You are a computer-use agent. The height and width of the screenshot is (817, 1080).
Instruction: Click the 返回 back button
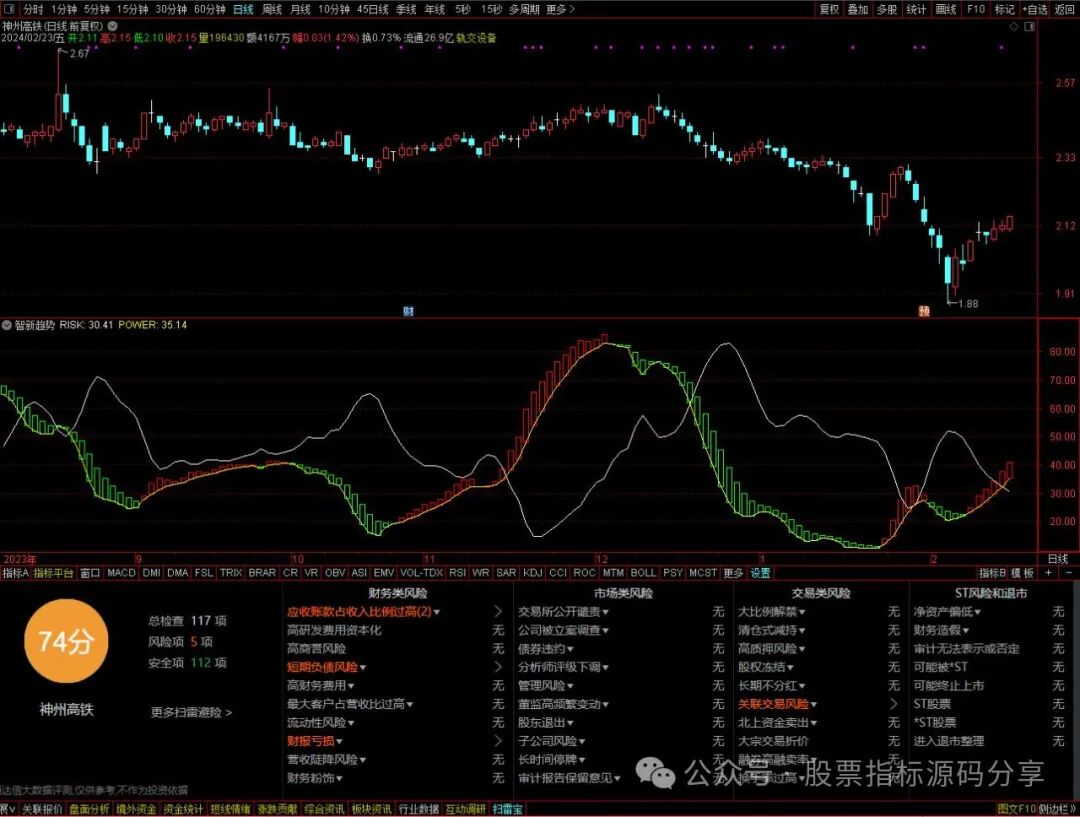1064,9
